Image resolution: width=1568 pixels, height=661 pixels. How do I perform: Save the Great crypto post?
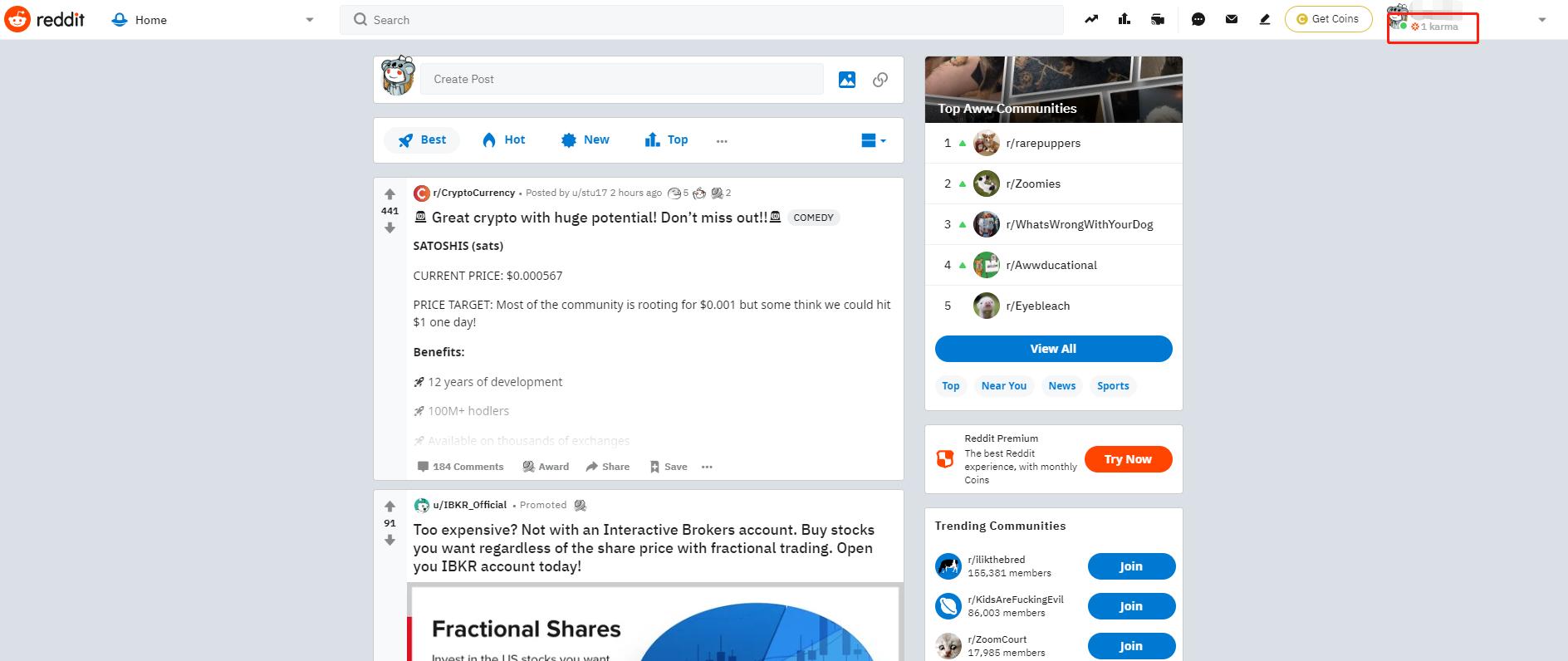pyautogui.click(x=669, y=467)
